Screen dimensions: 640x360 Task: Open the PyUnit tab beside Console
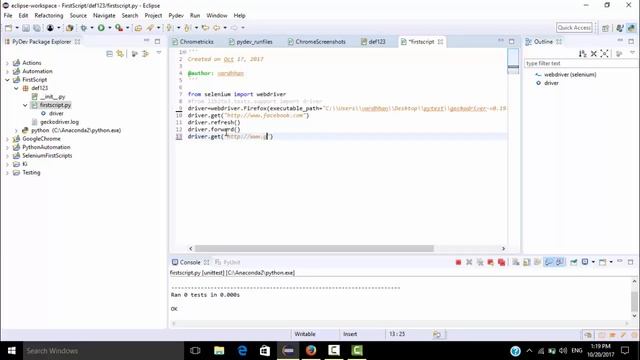(228, 262)
